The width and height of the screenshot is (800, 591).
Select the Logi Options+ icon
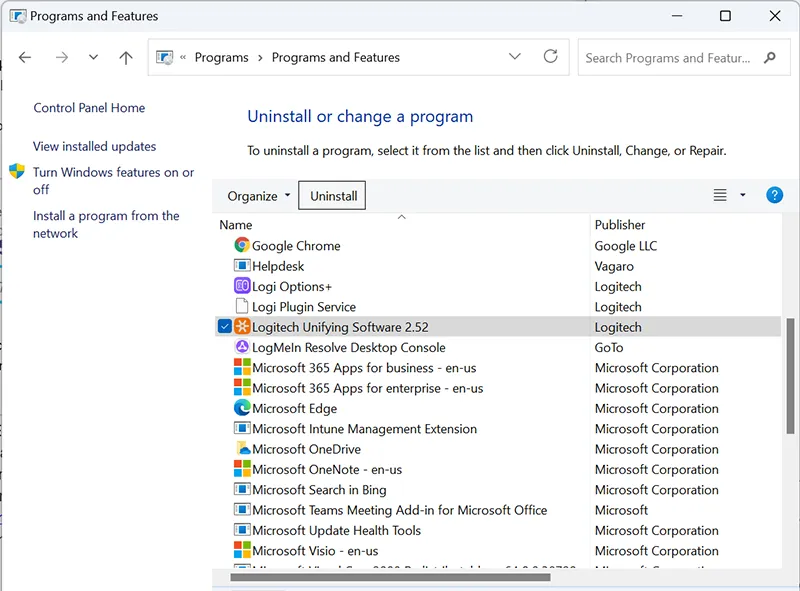click(x=241, y=287)
